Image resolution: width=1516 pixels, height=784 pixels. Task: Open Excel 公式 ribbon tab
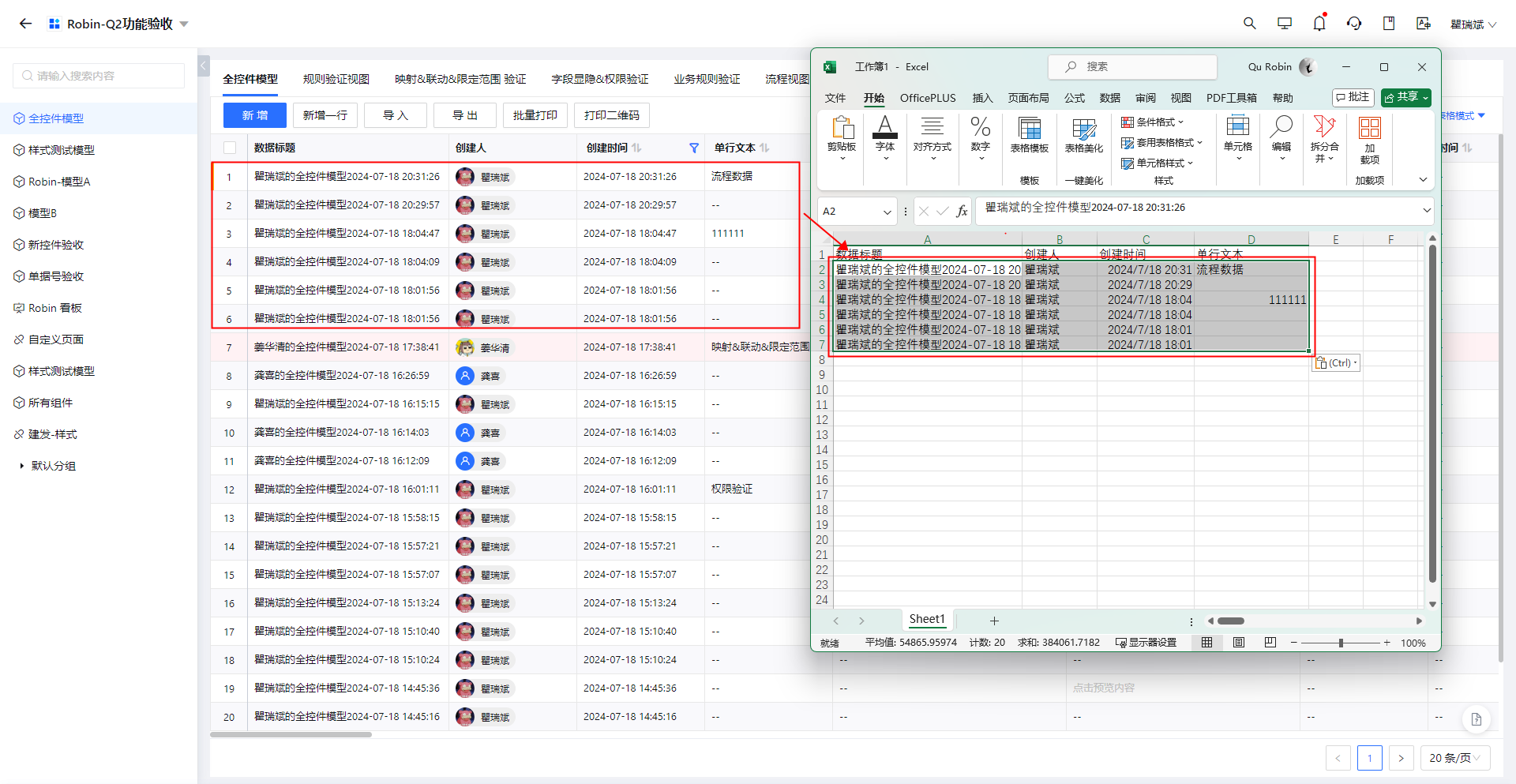point(1074,98)
